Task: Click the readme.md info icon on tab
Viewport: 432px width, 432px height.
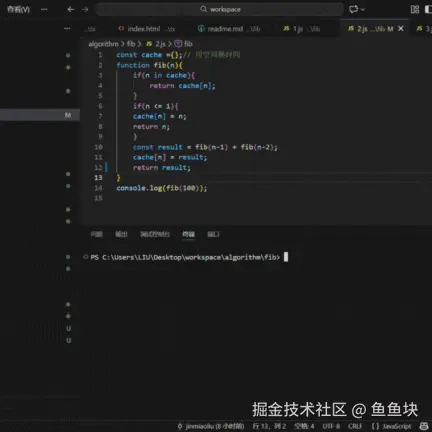Action: (x=201, y=29)
